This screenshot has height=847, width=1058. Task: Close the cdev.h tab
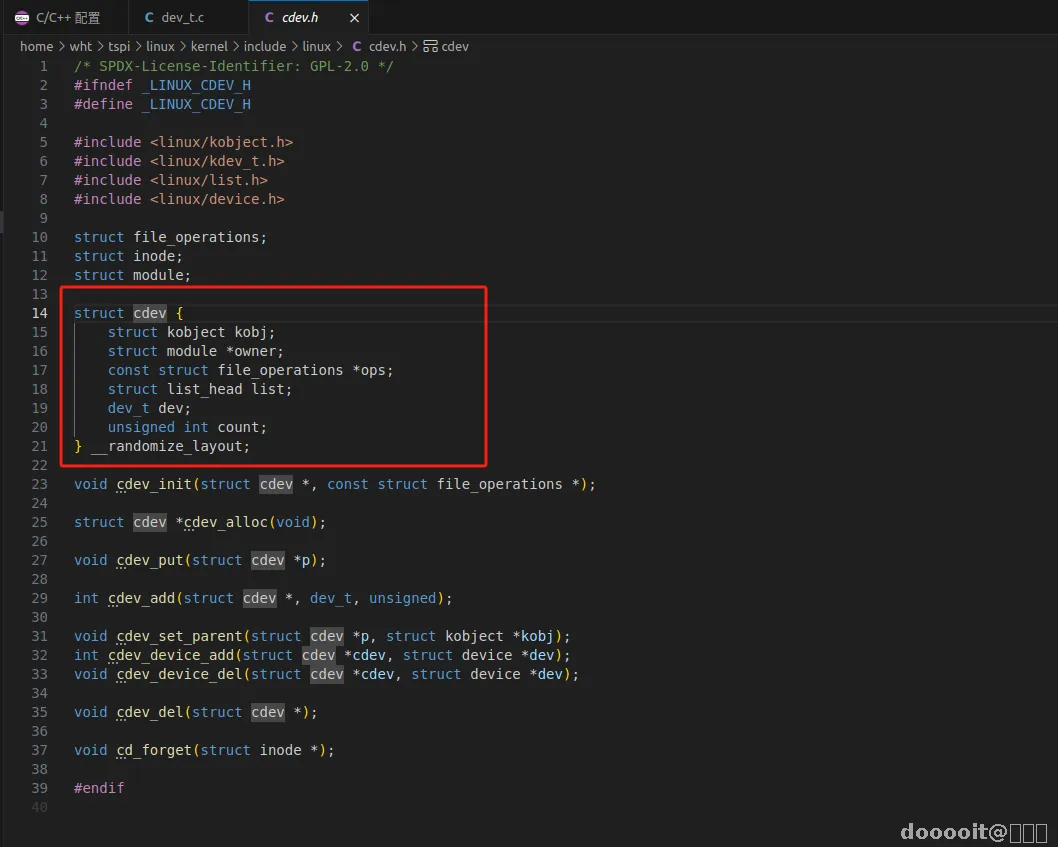tap(354, 18)
